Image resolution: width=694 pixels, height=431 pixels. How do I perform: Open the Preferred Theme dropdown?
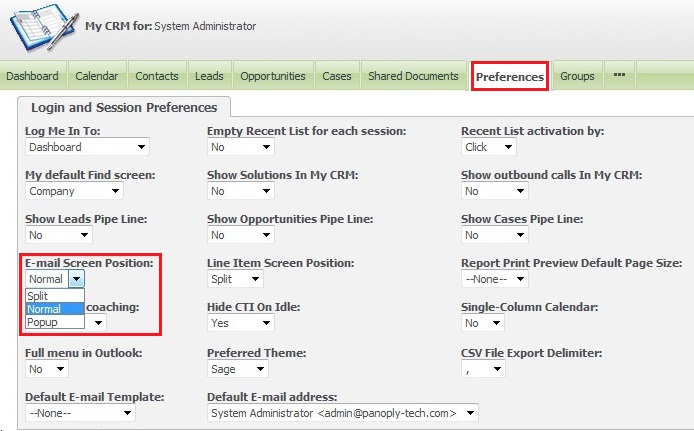(x=240, y=368)
